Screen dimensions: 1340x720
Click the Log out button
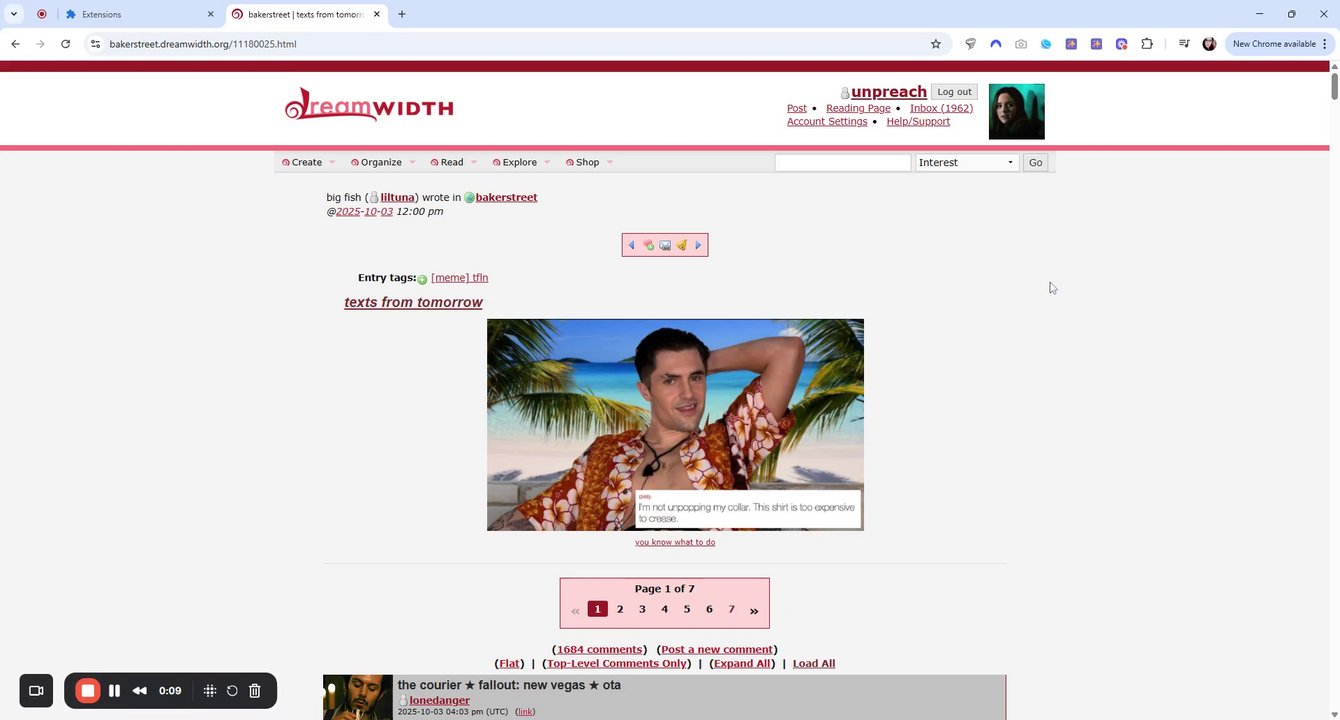pos(954,92)
